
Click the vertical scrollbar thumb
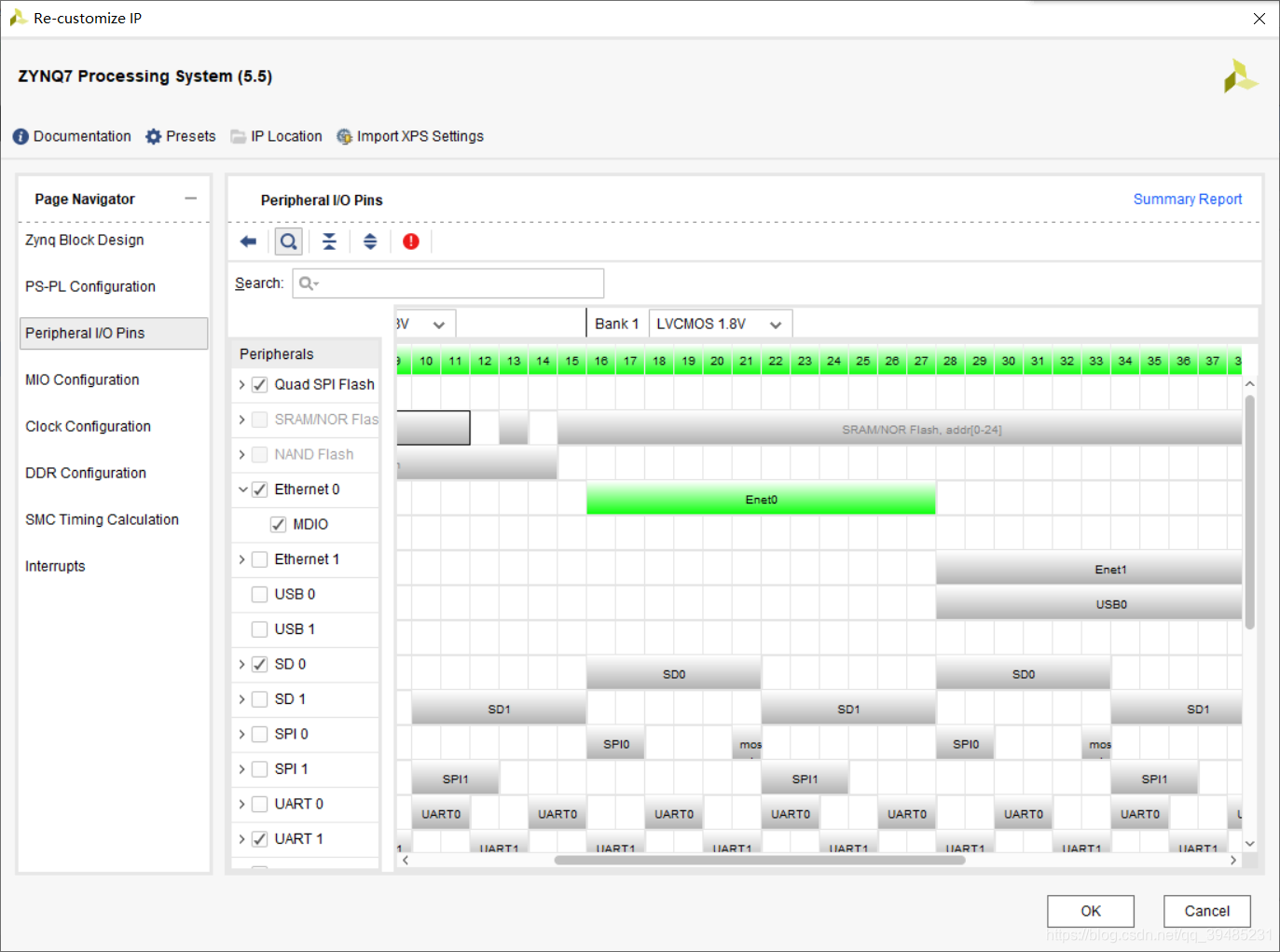point(1250,512)
